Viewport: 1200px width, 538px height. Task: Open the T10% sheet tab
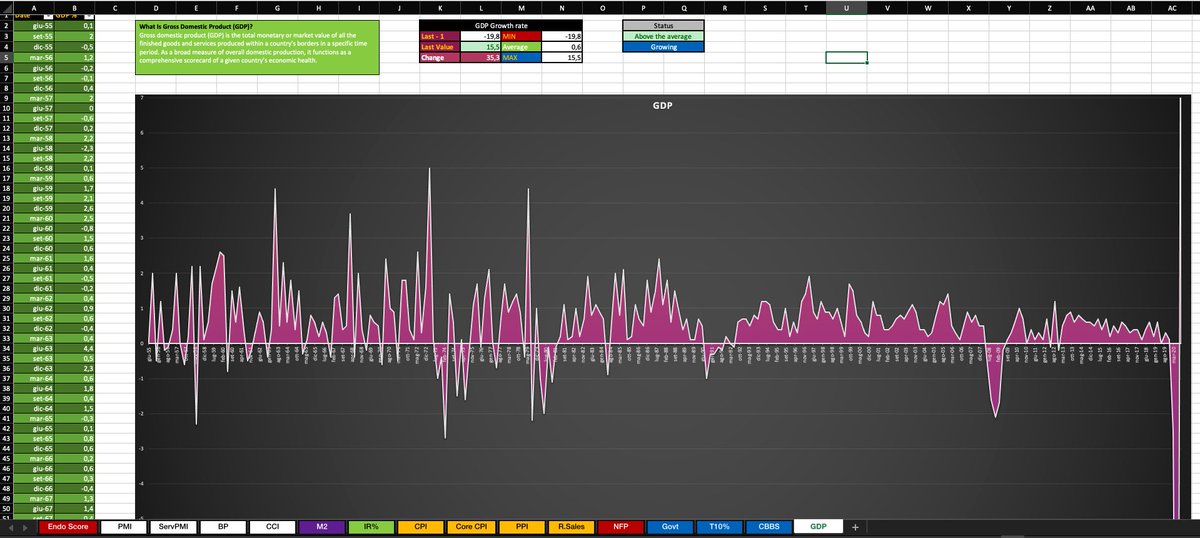[718, 526]
